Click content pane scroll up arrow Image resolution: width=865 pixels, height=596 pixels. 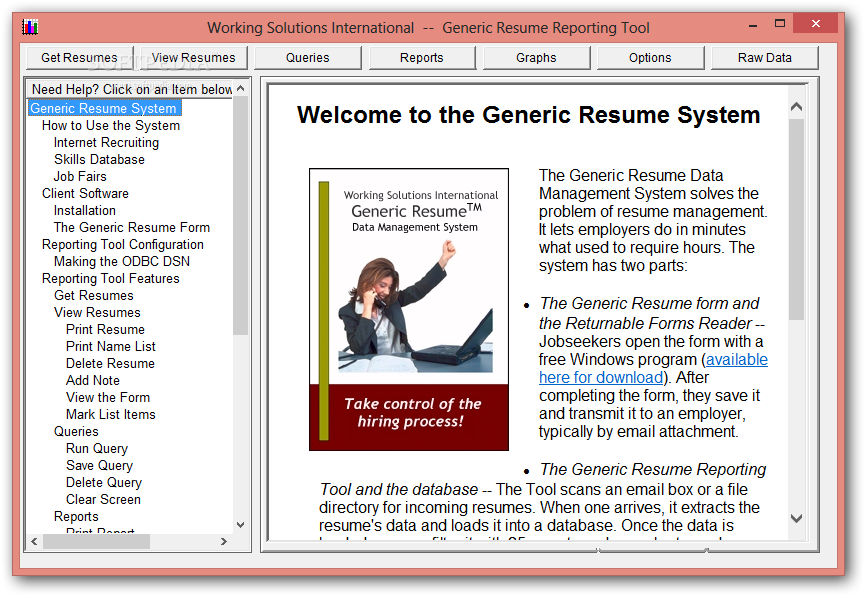coord(796,107)
